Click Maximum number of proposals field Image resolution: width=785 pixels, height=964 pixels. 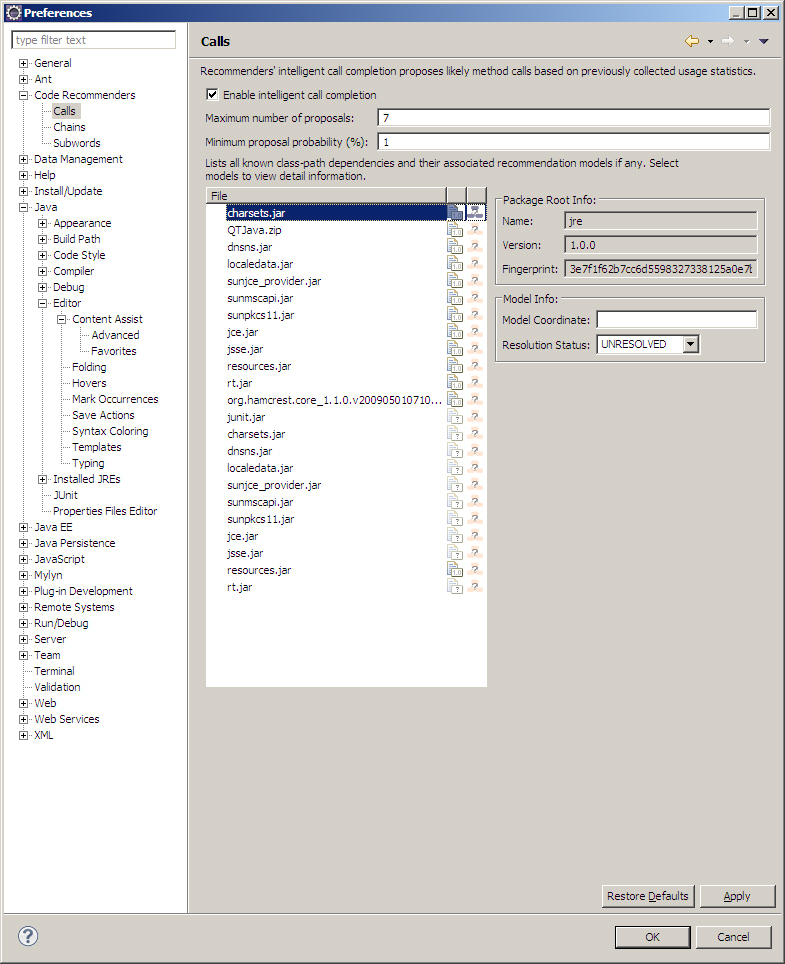574,117
